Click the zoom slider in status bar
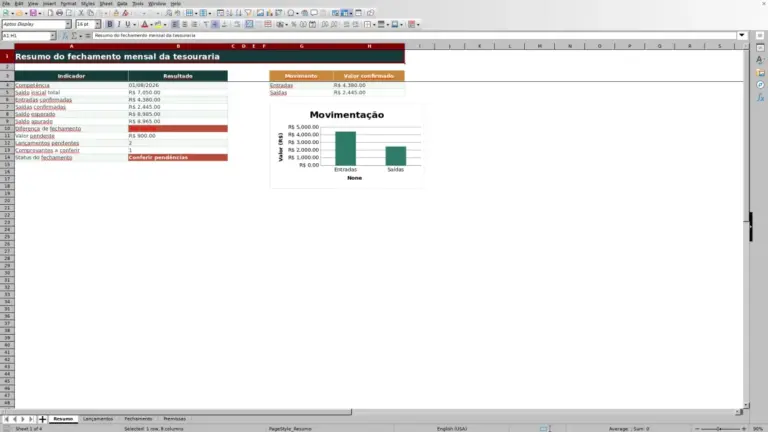The height and width of the screenshot is (432, 768). point(720,429)
